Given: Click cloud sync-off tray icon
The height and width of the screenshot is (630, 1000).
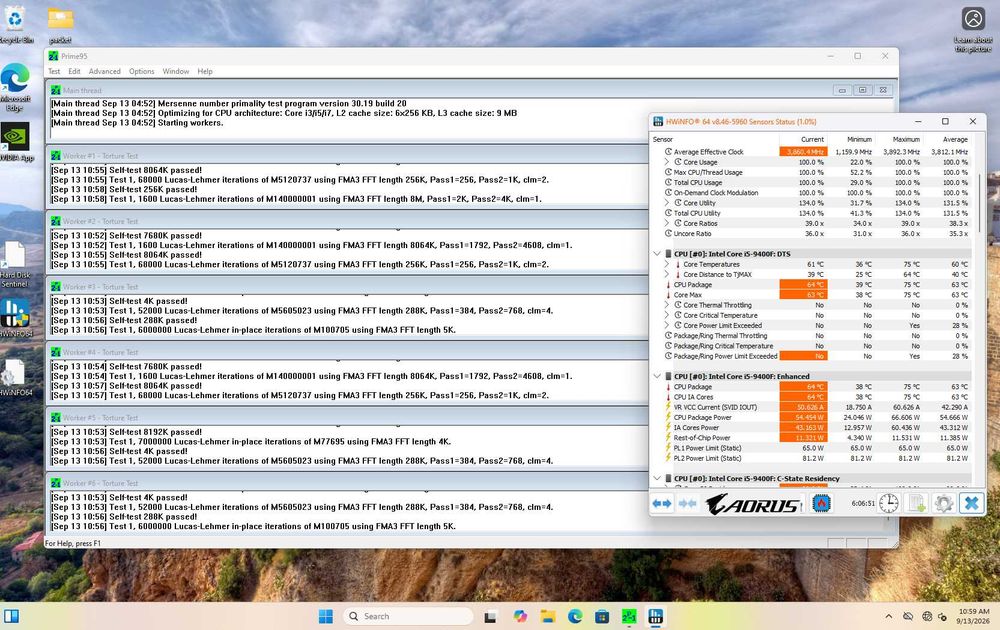Looking at the screenshot, I should click(908, 617).
